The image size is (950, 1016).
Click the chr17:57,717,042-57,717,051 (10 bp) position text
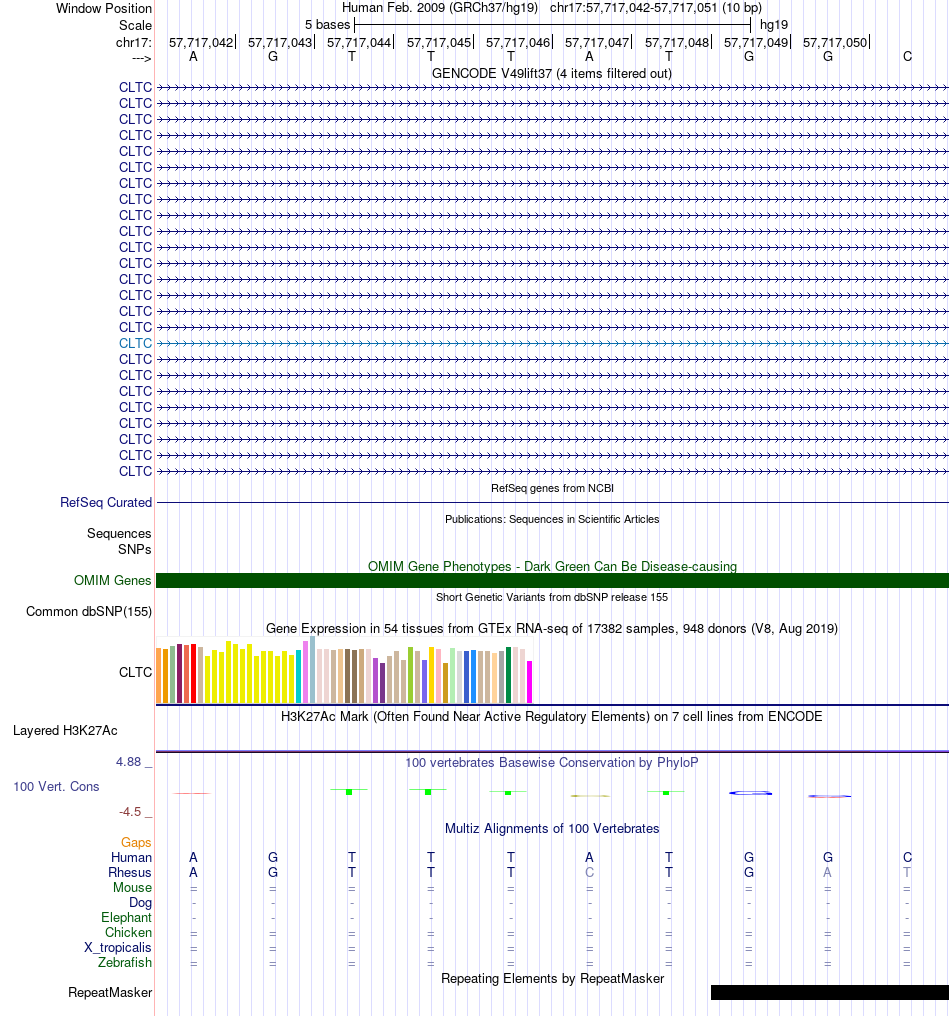(x=656, y=8)
